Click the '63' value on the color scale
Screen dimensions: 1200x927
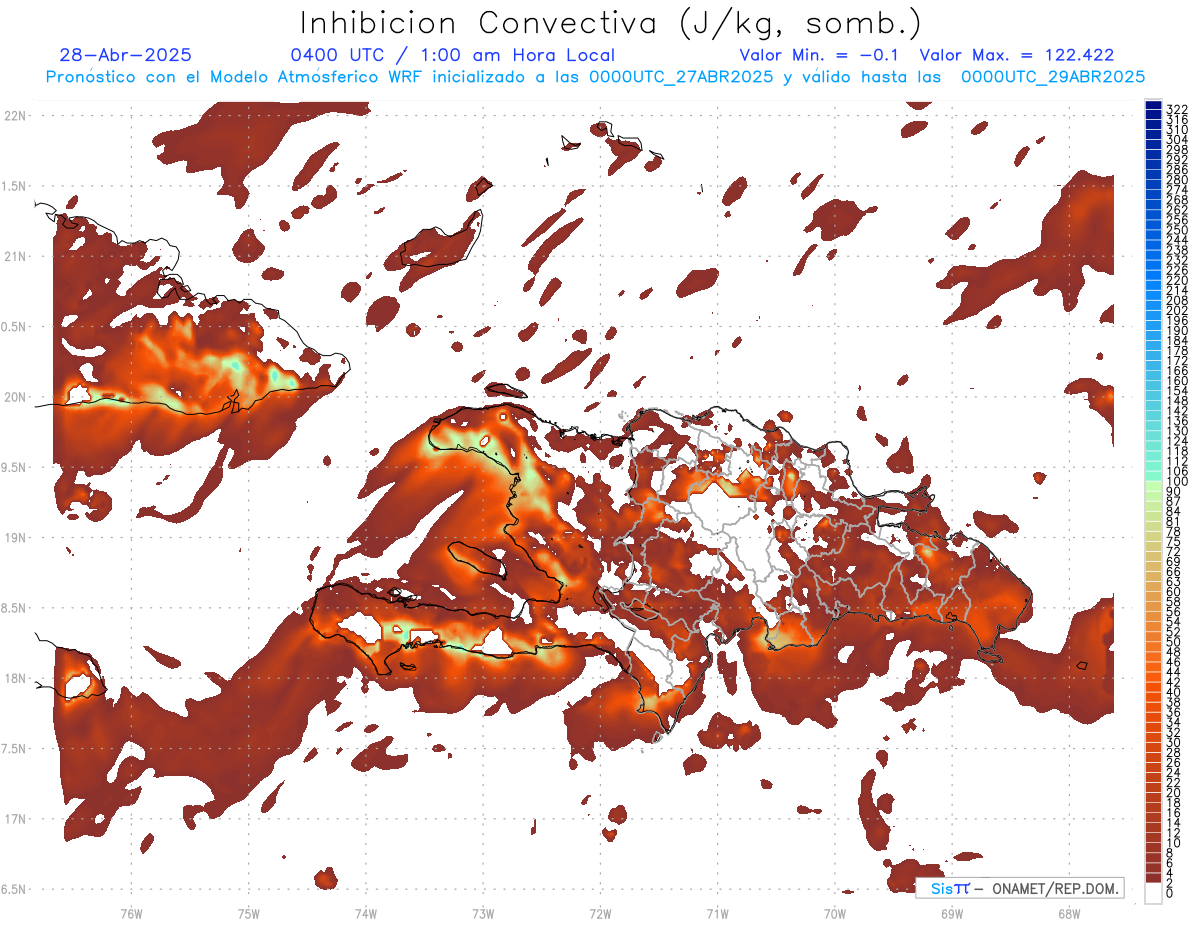tap(1173, 581)
